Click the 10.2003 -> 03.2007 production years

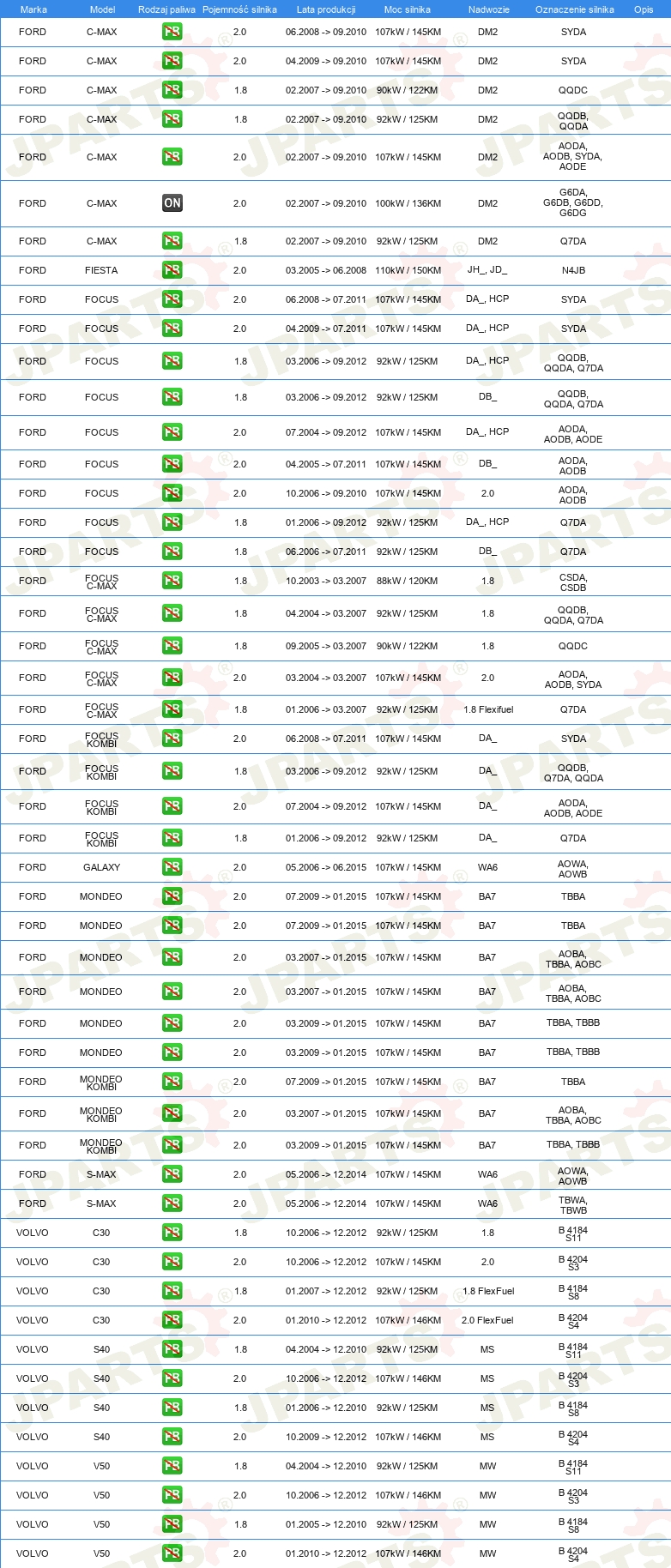326,581
